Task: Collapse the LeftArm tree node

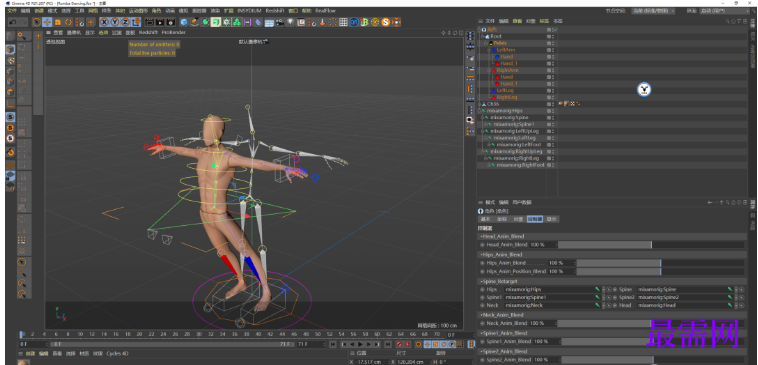Action: (x=488, y=50)
